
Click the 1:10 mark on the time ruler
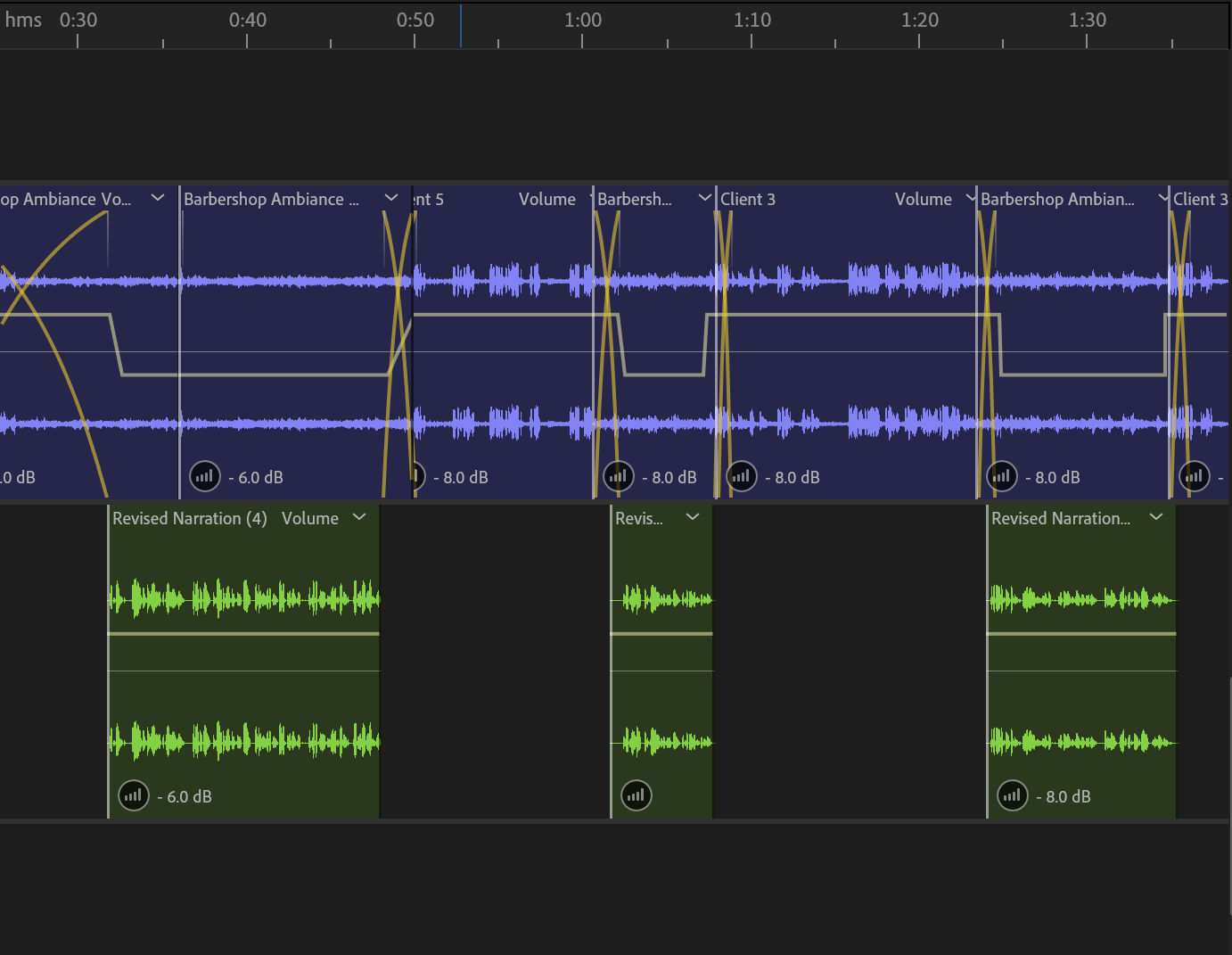752,20
